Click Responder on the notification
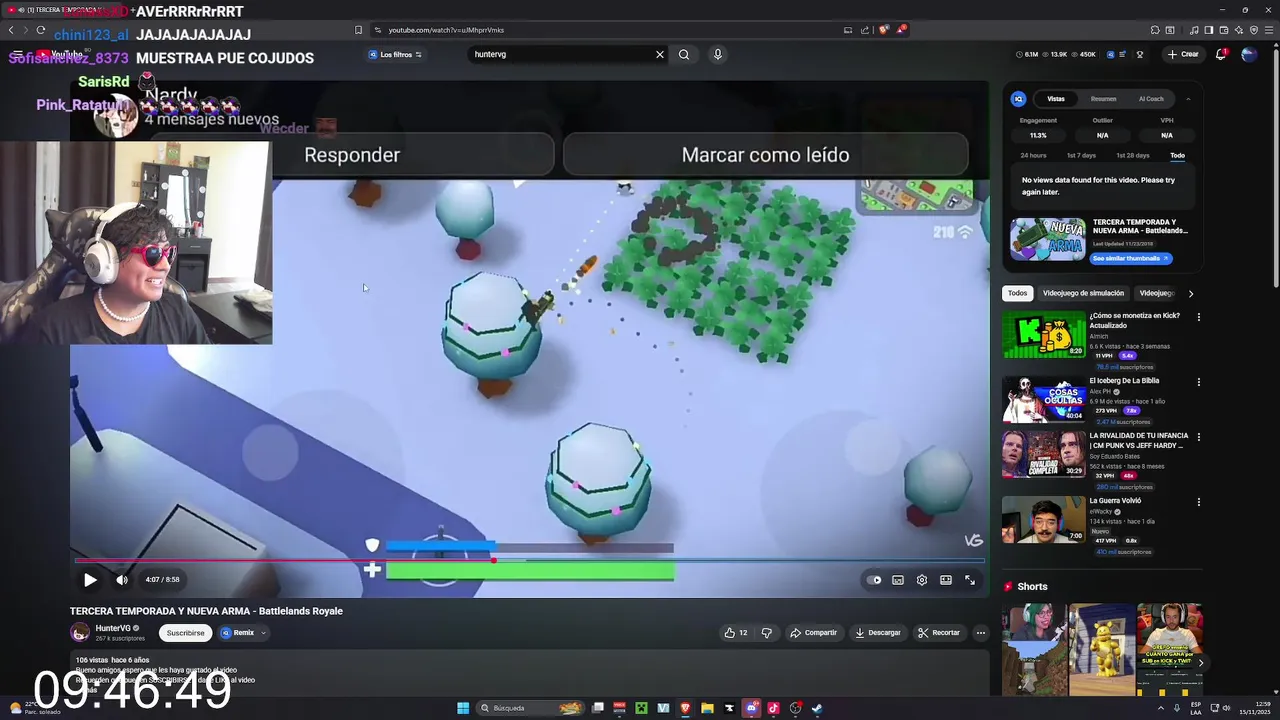This screenshot has width=1280, height=720. (352, 155)
